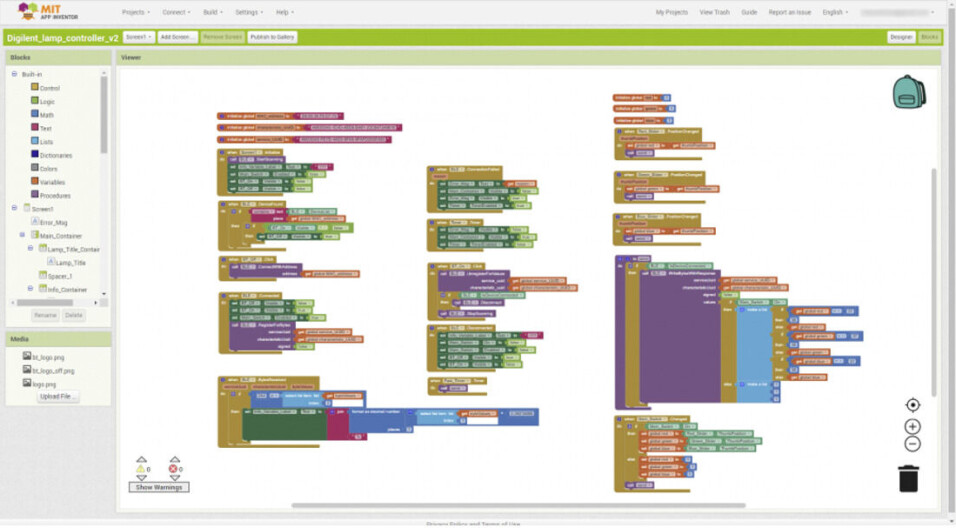The height and width of the screenshot is (528, 956).
Task: Click the up arrow above error counter
Action: (175, 459)
